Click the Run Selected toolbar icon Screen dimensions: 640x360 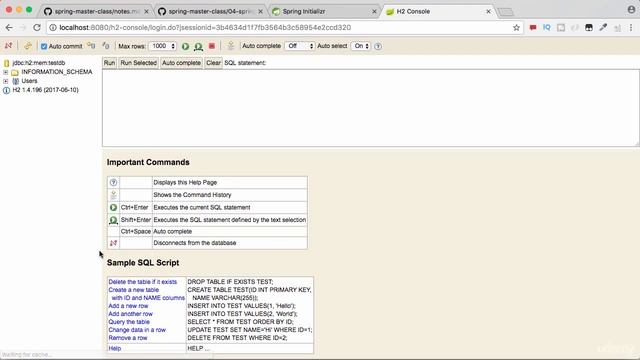coord(198,46)
